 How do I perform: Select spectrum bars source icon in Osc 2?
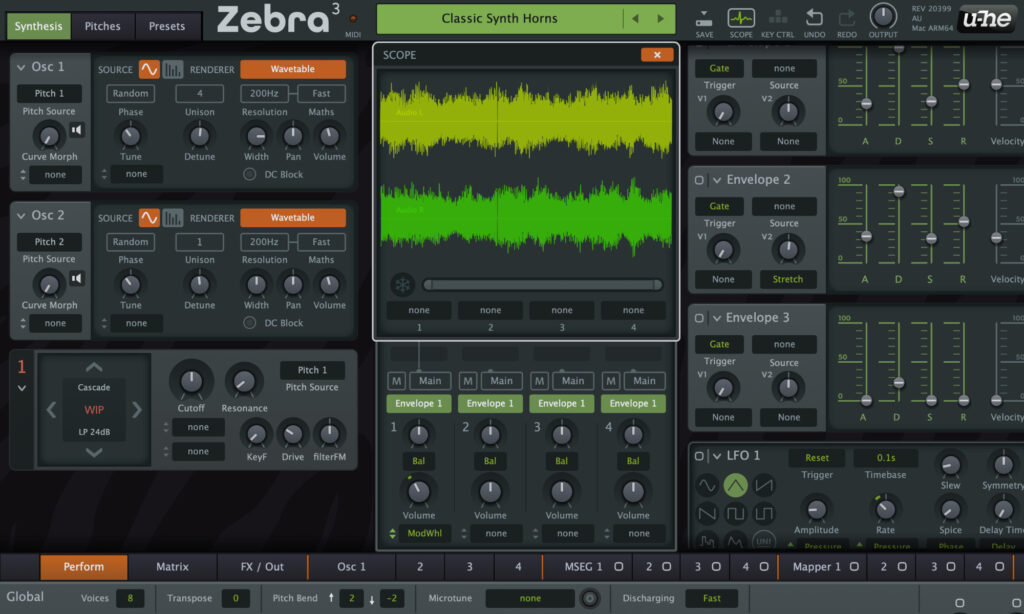173,217
